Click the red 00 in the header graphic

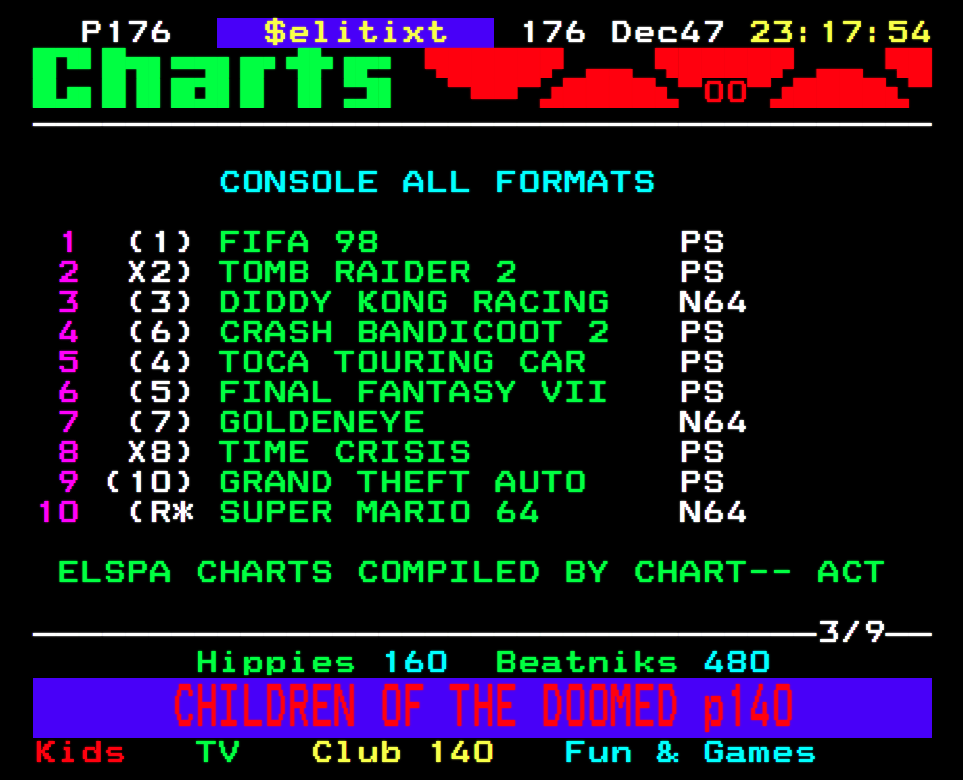coord(725,92)
